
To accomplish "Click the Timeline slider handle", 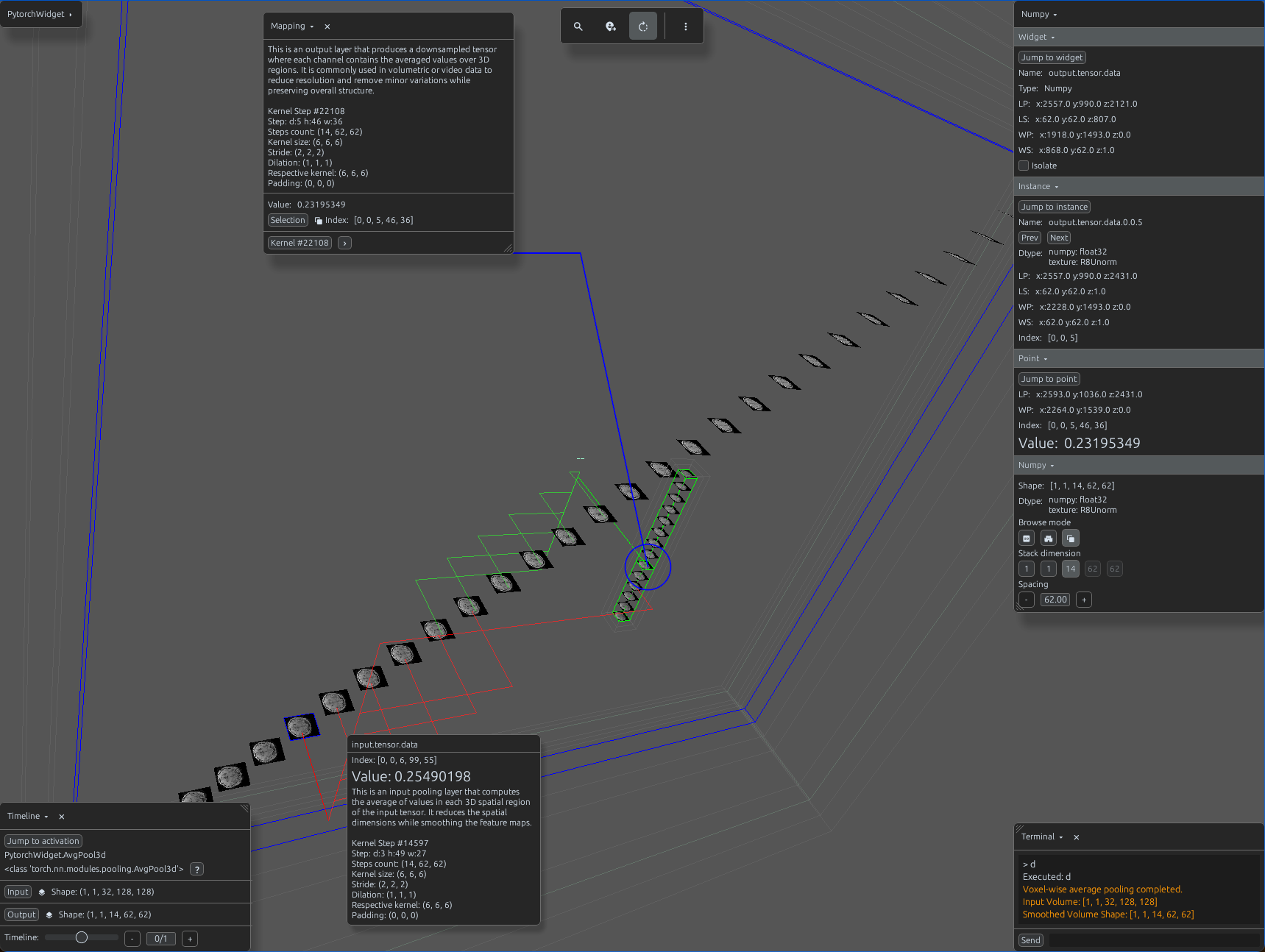I will pos(82,937).
